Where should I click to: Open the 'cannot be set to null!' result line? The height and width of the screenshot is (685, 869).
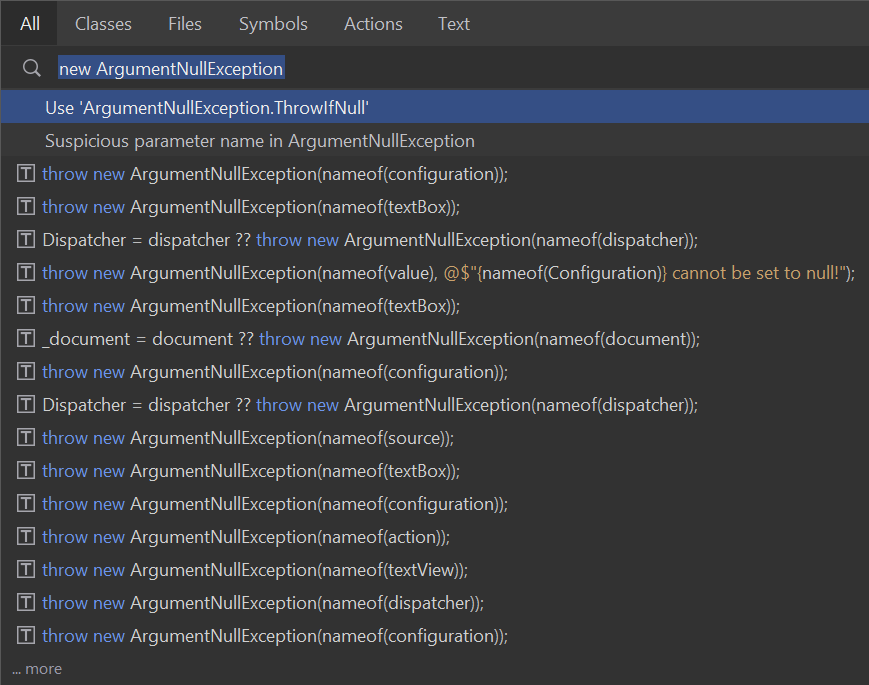(x=448, y=273)
